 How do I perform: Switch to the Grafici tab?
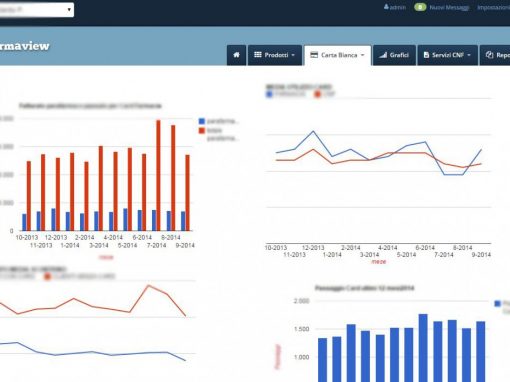[x=394, y=55]
